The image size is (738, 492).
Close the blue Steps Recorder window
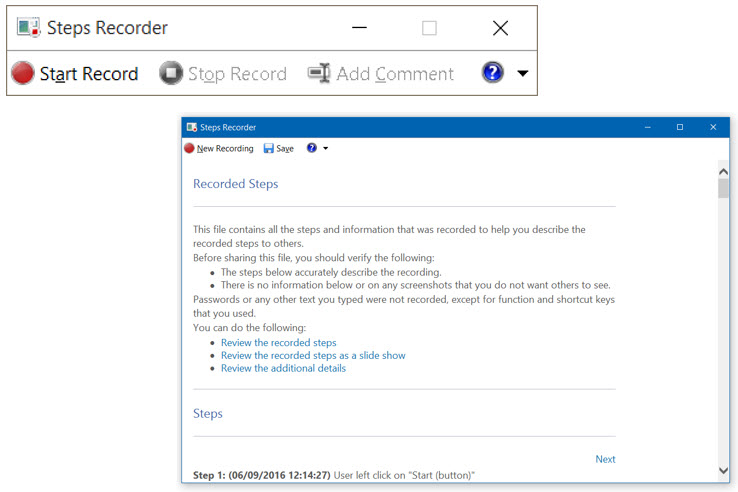point(713,127)
